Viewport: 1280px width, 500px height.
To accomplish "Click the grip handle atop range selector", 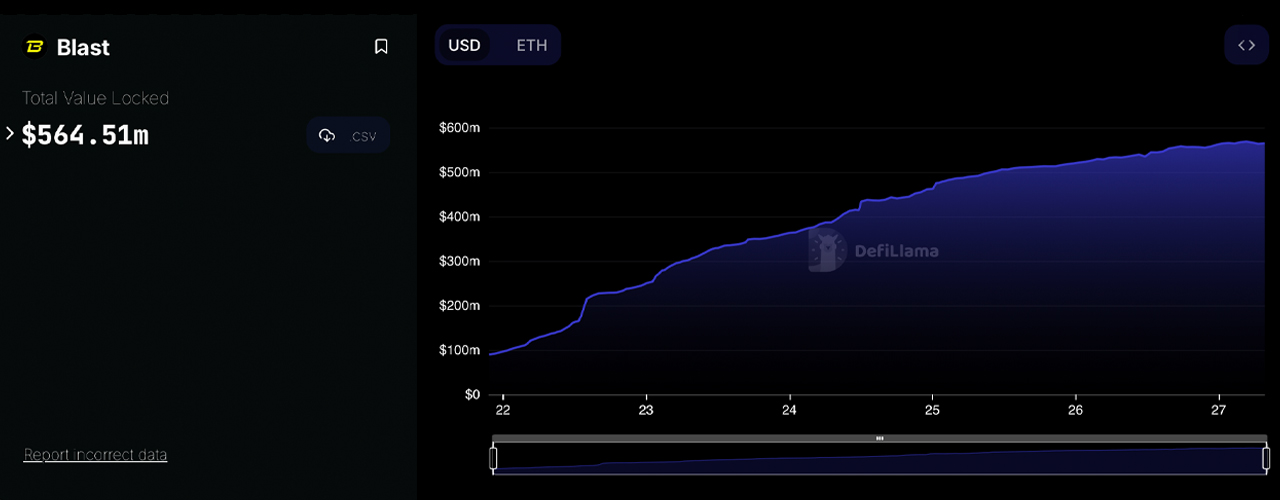I will (x=880, y=438).
